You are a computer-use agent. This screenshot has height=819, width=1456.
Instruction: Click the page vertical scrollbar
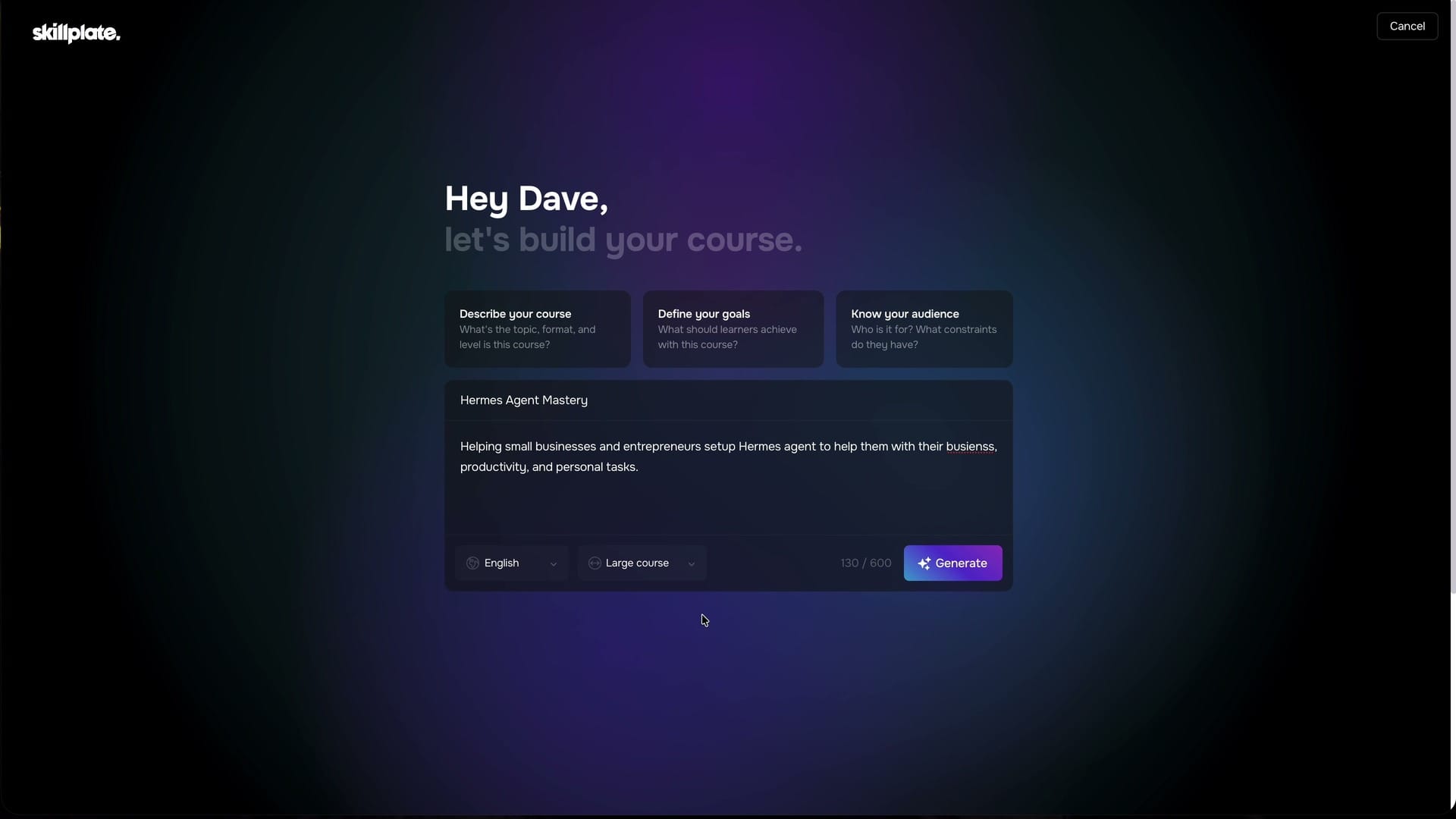(1452, 296)
